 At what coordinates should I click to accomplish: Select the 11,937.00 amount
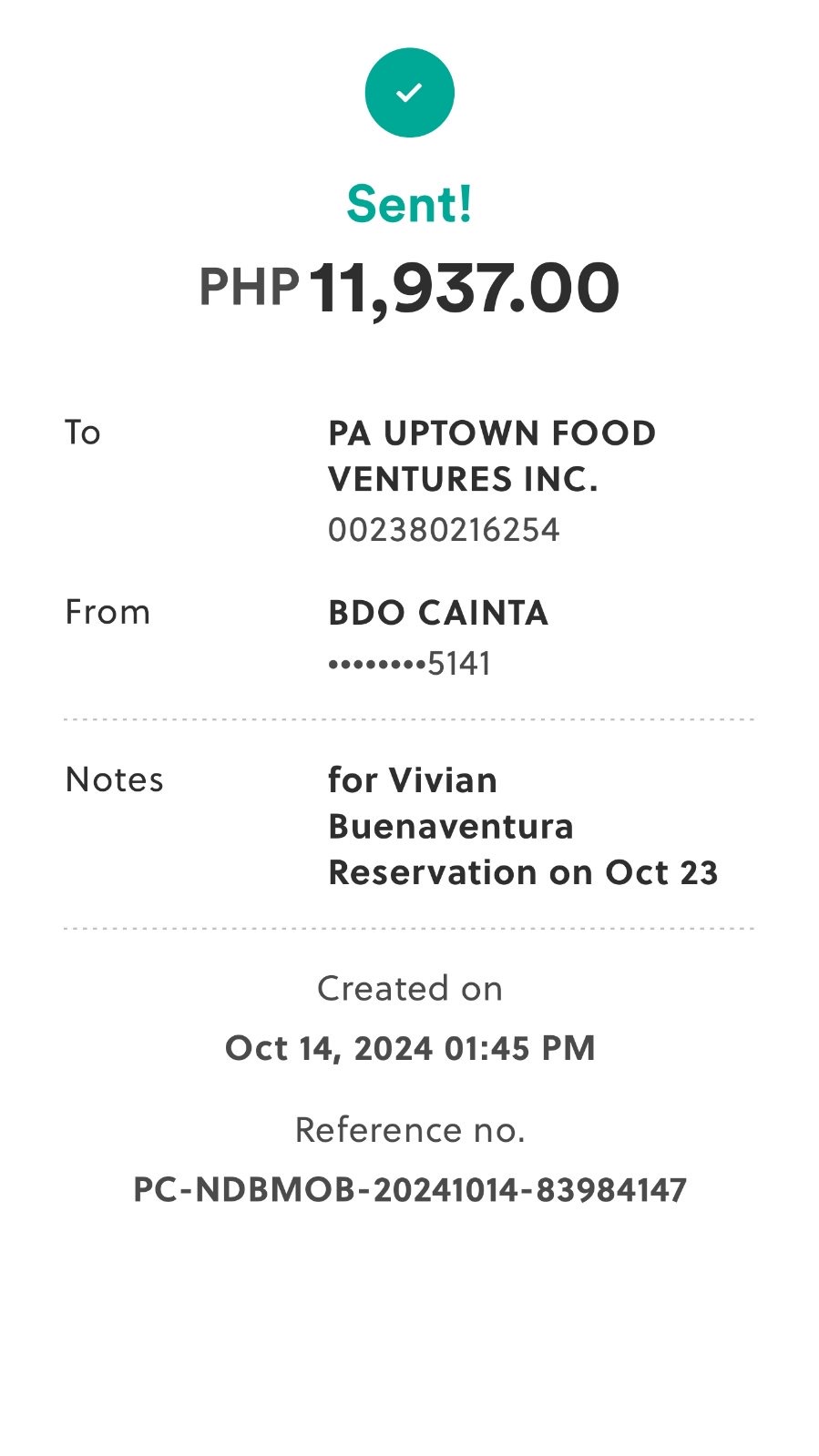point(465,288)
